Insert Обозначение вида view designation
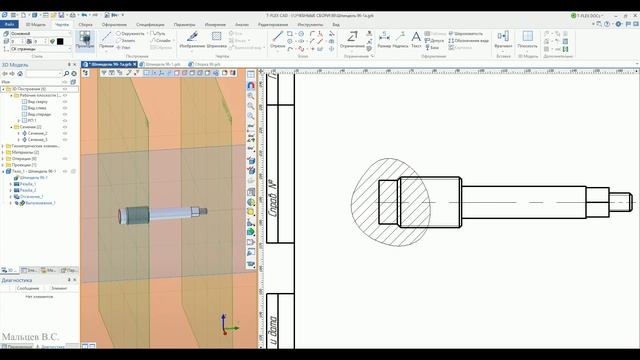 click(469, 40)
